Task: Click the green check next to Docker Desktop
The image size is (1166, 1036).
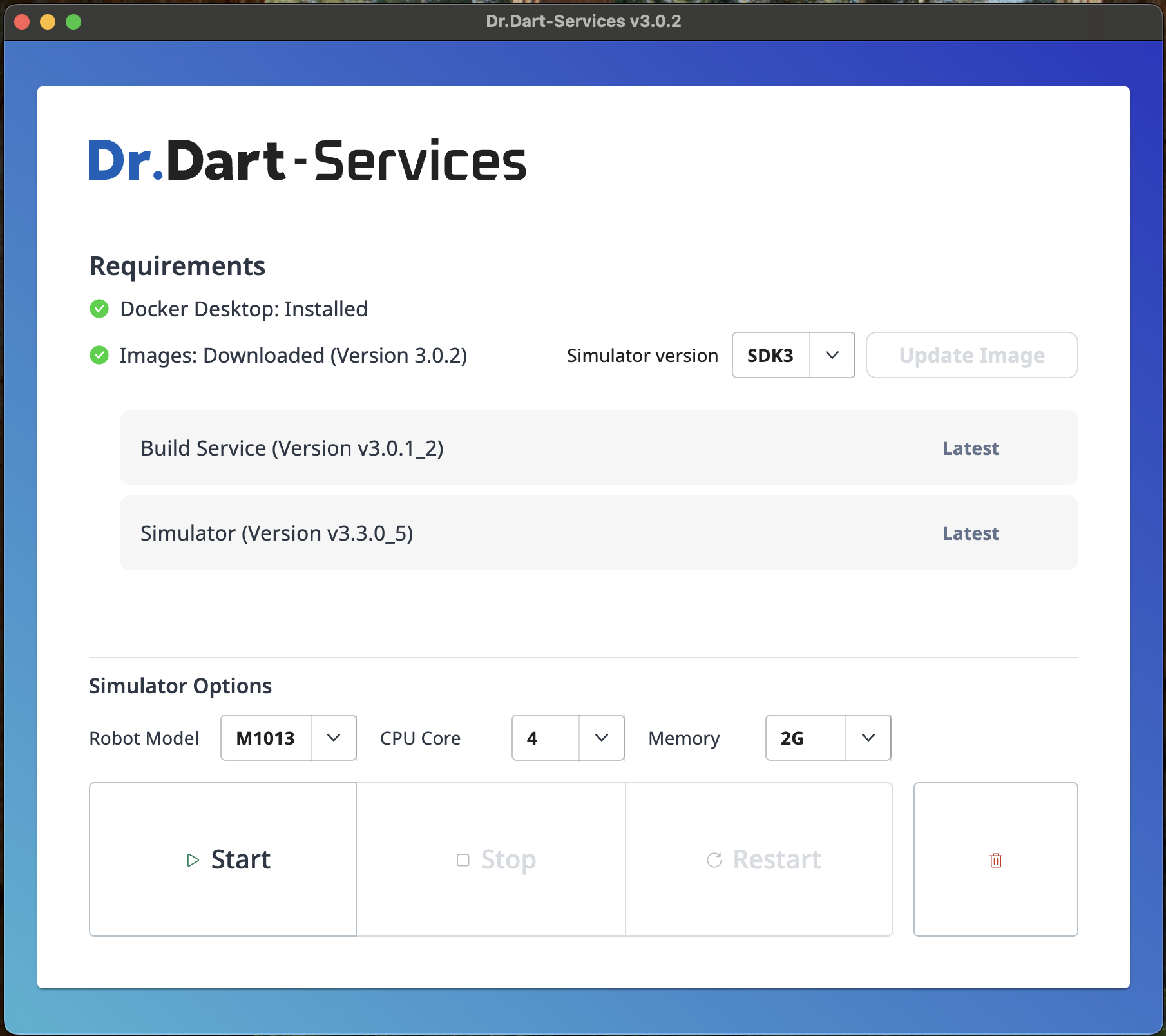Action: [x=99, y=309]
